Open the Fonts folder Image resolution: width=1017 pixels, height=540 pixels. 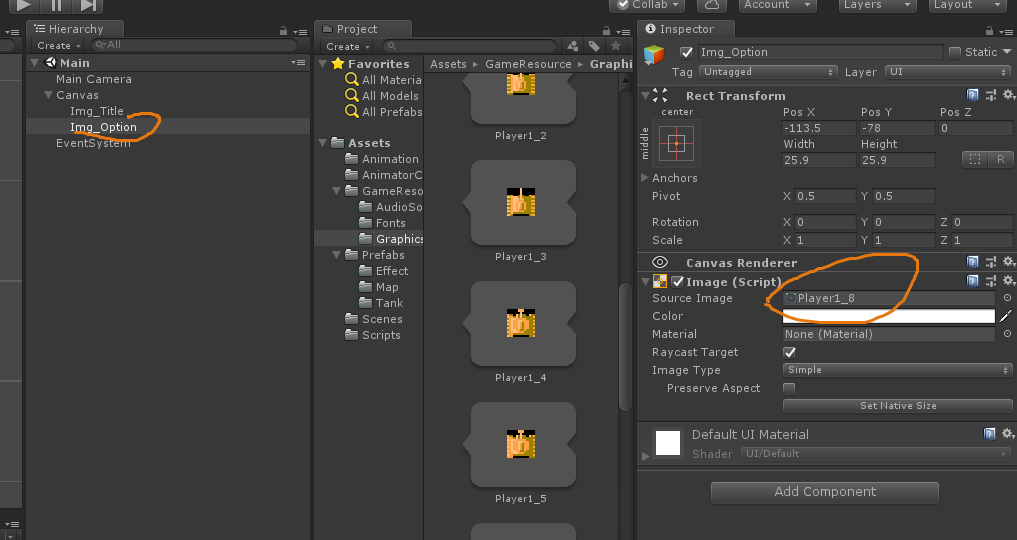(x=383, y=223)
